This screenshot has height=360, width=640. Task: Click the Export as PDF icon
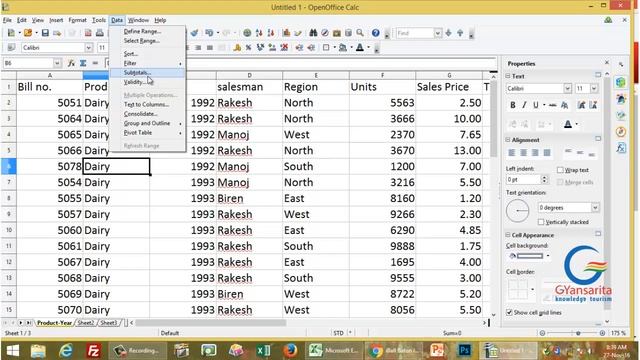coord(88,33)
